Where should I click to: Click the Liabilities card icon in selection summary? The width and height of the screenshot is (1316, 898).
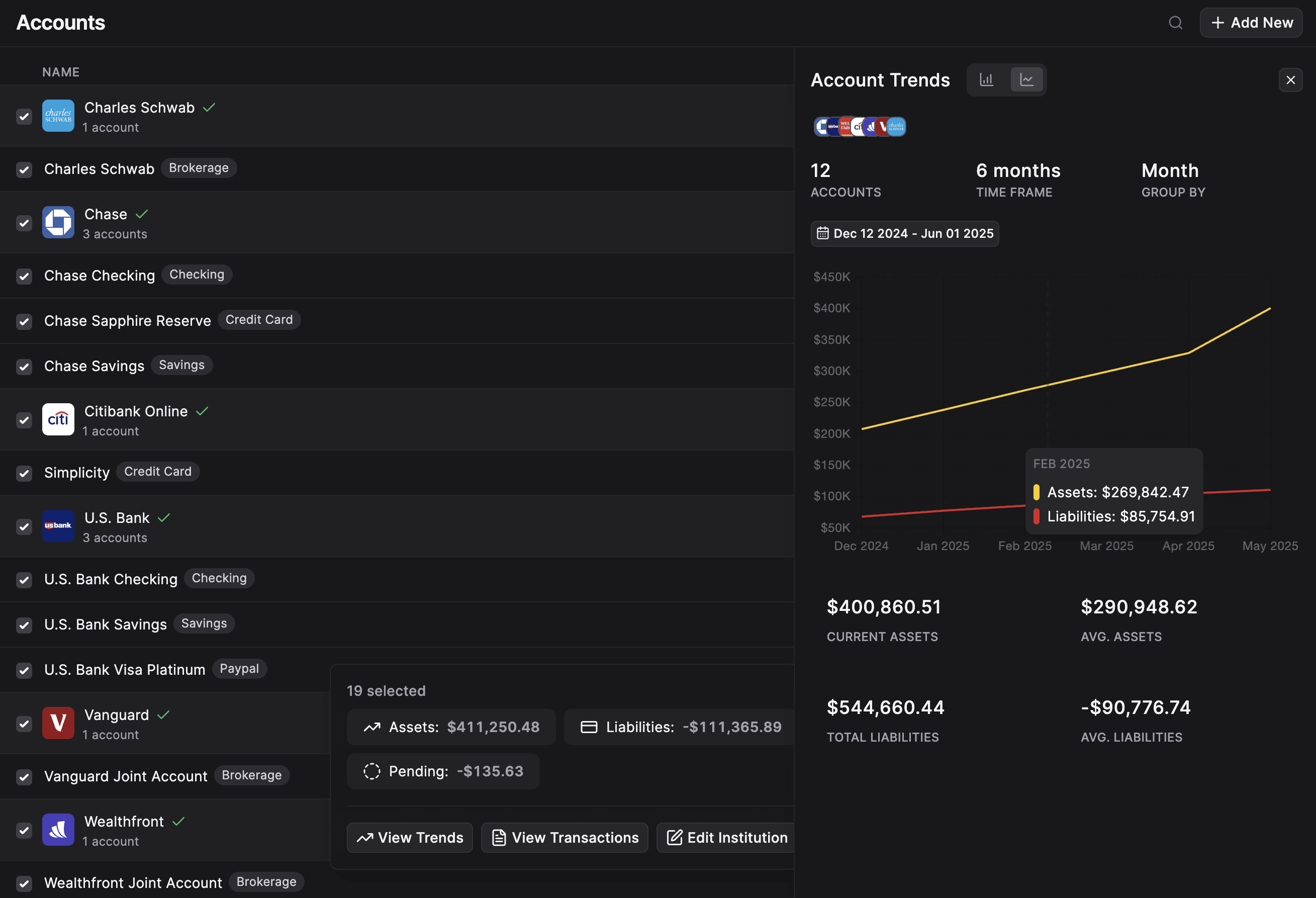point(589,727)
